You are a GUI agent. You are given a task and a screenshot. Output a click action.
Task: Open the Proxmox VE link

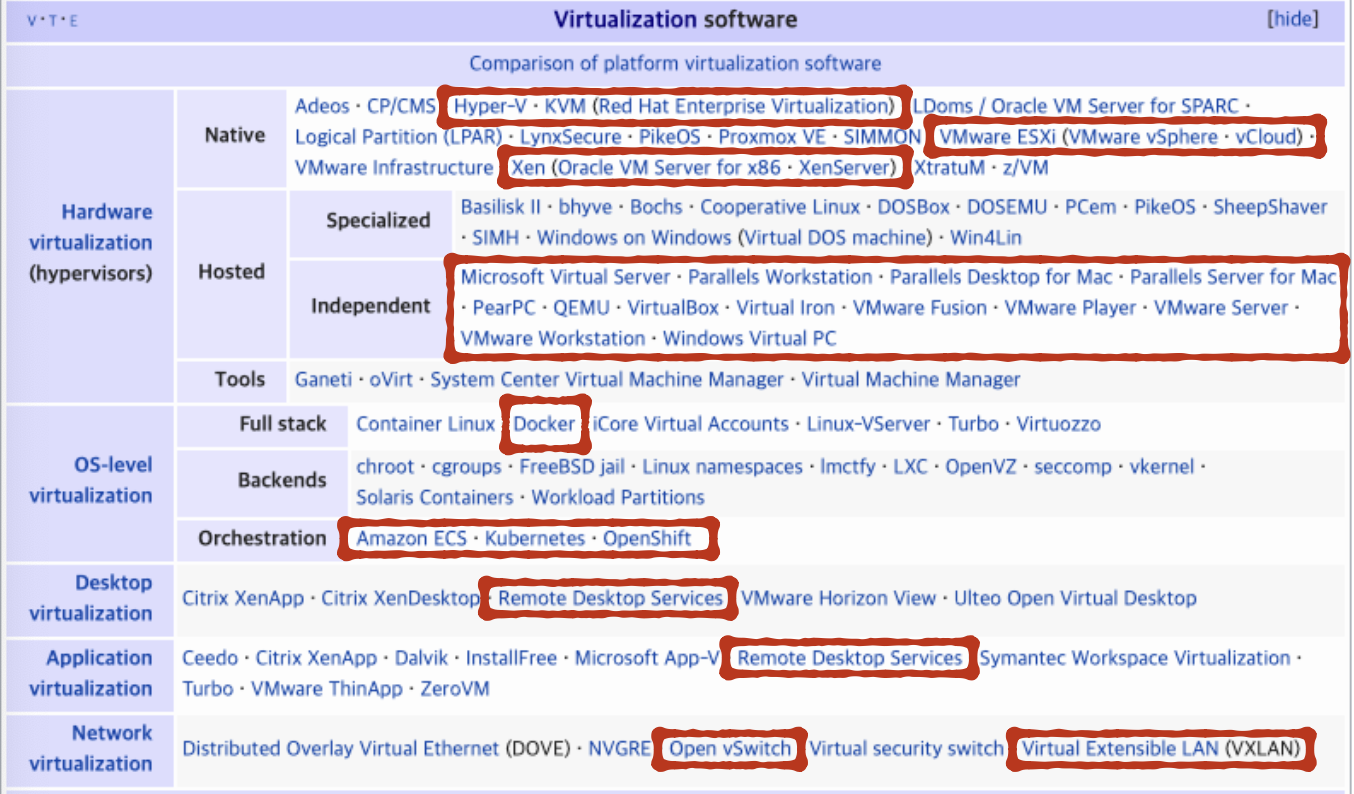(x=773, y=137)
